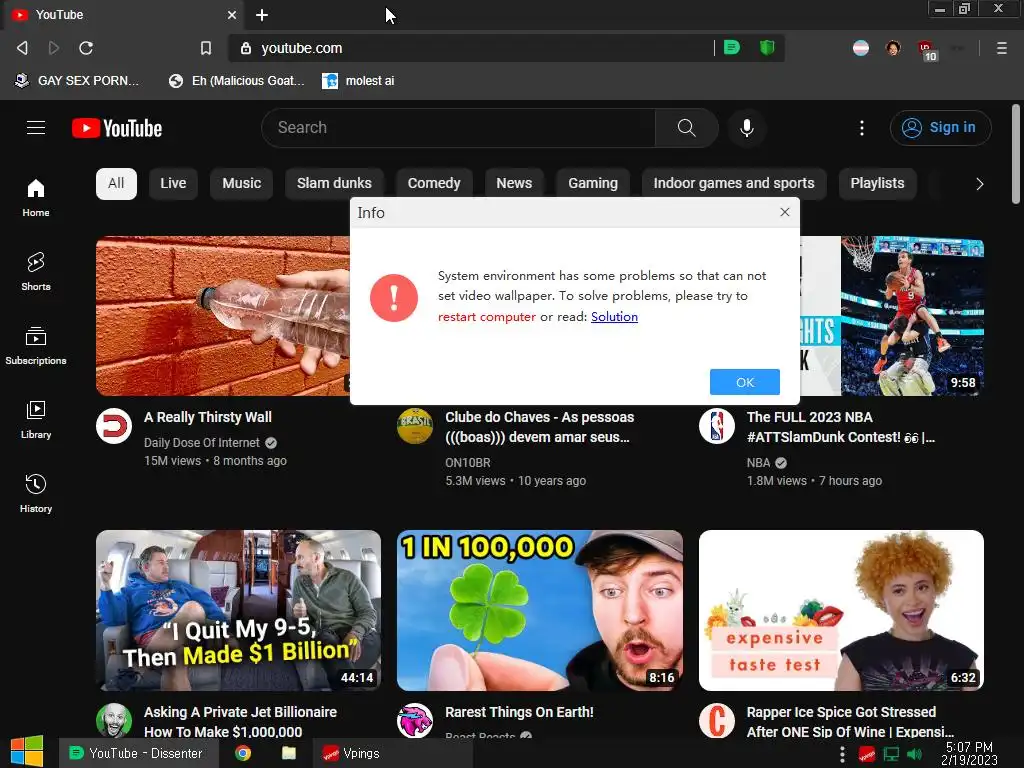Click the Sign in button

point(940,127)
